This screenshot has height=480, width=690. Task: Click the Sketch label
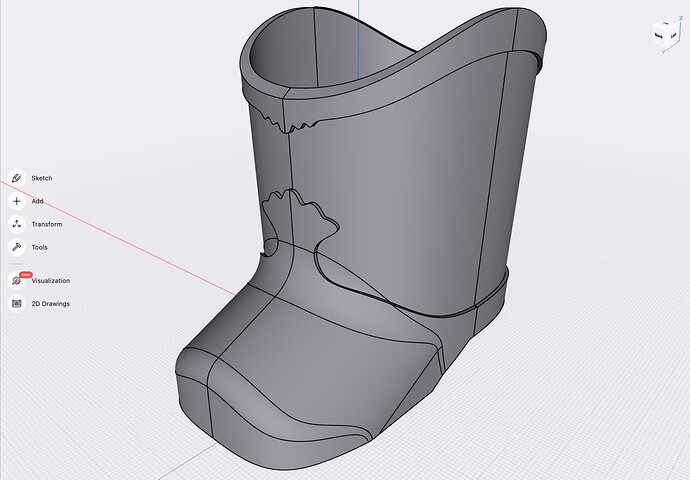point(42,178)
